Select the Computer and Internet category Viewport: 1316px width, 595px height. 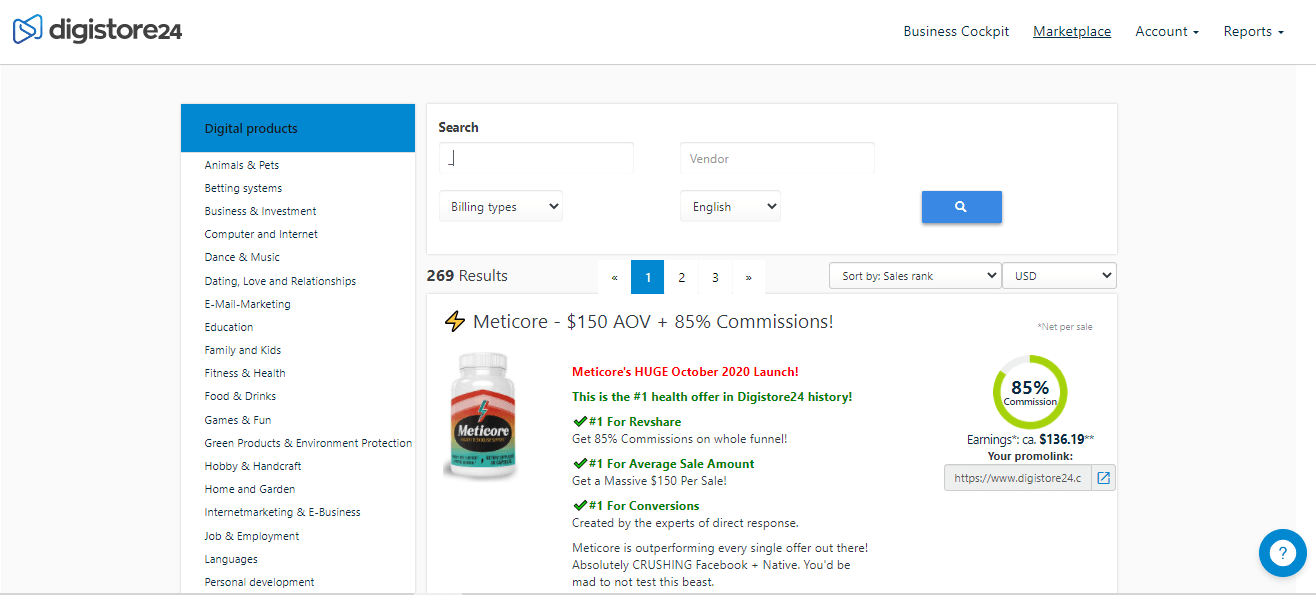pyautogui.click(x=261, y=234)
